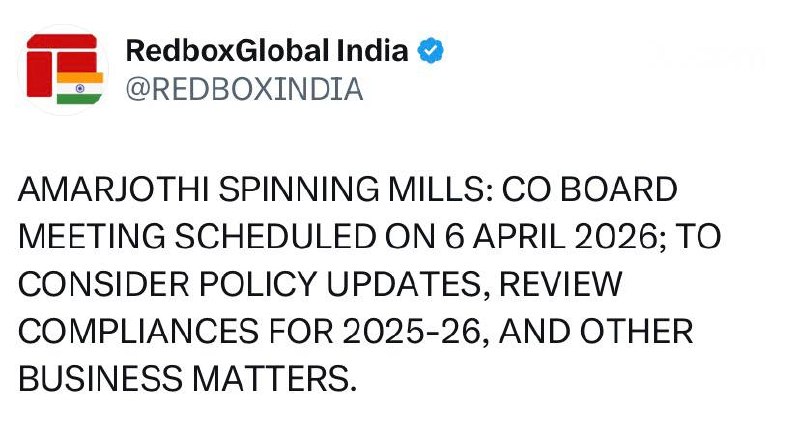Image resolution: width=800 pixels, height=437 pixels.
Task: Click the blue verified checkmark badge
Action: point(431,51)
